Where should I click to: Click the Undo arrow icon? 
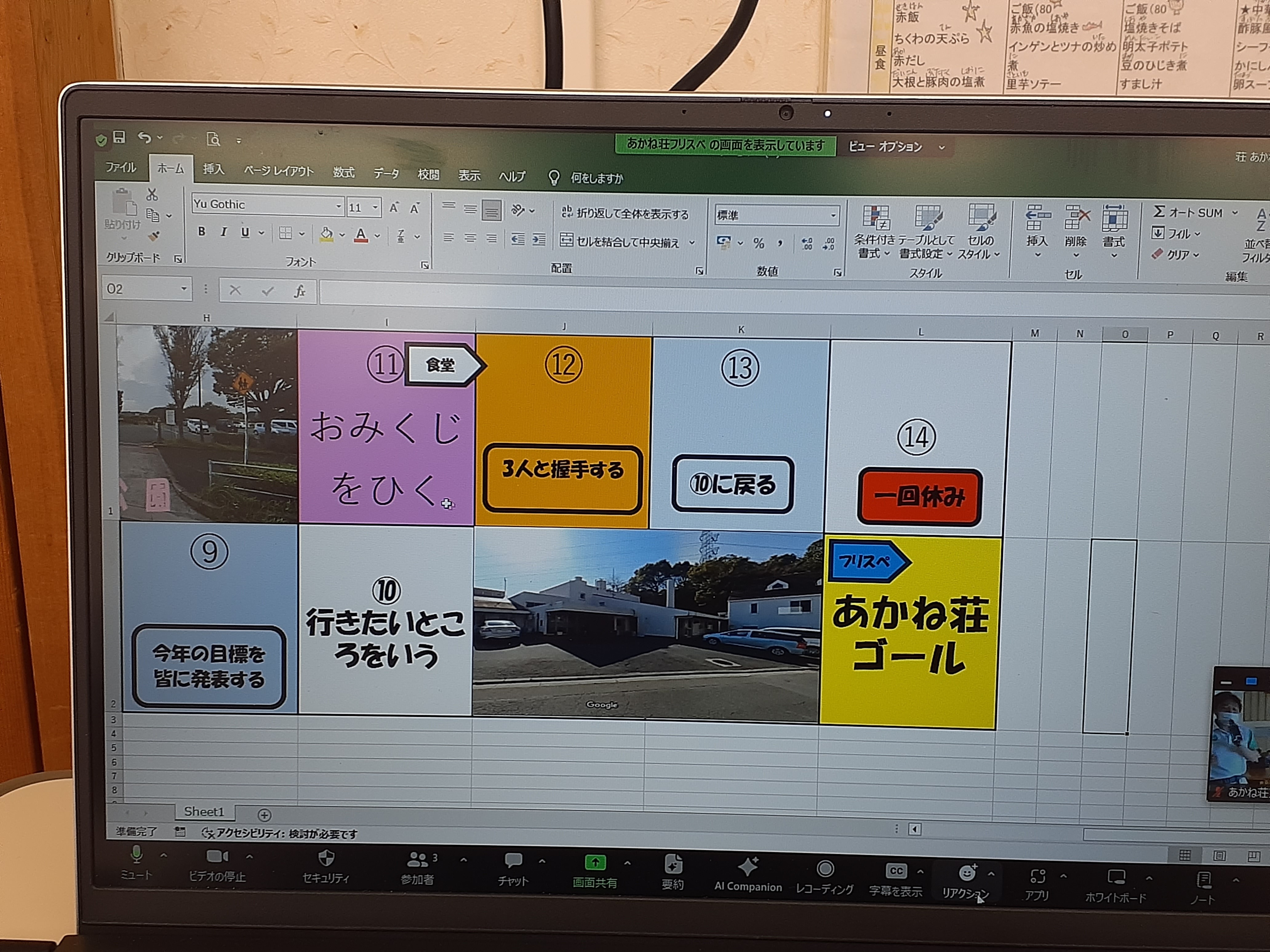144,138
